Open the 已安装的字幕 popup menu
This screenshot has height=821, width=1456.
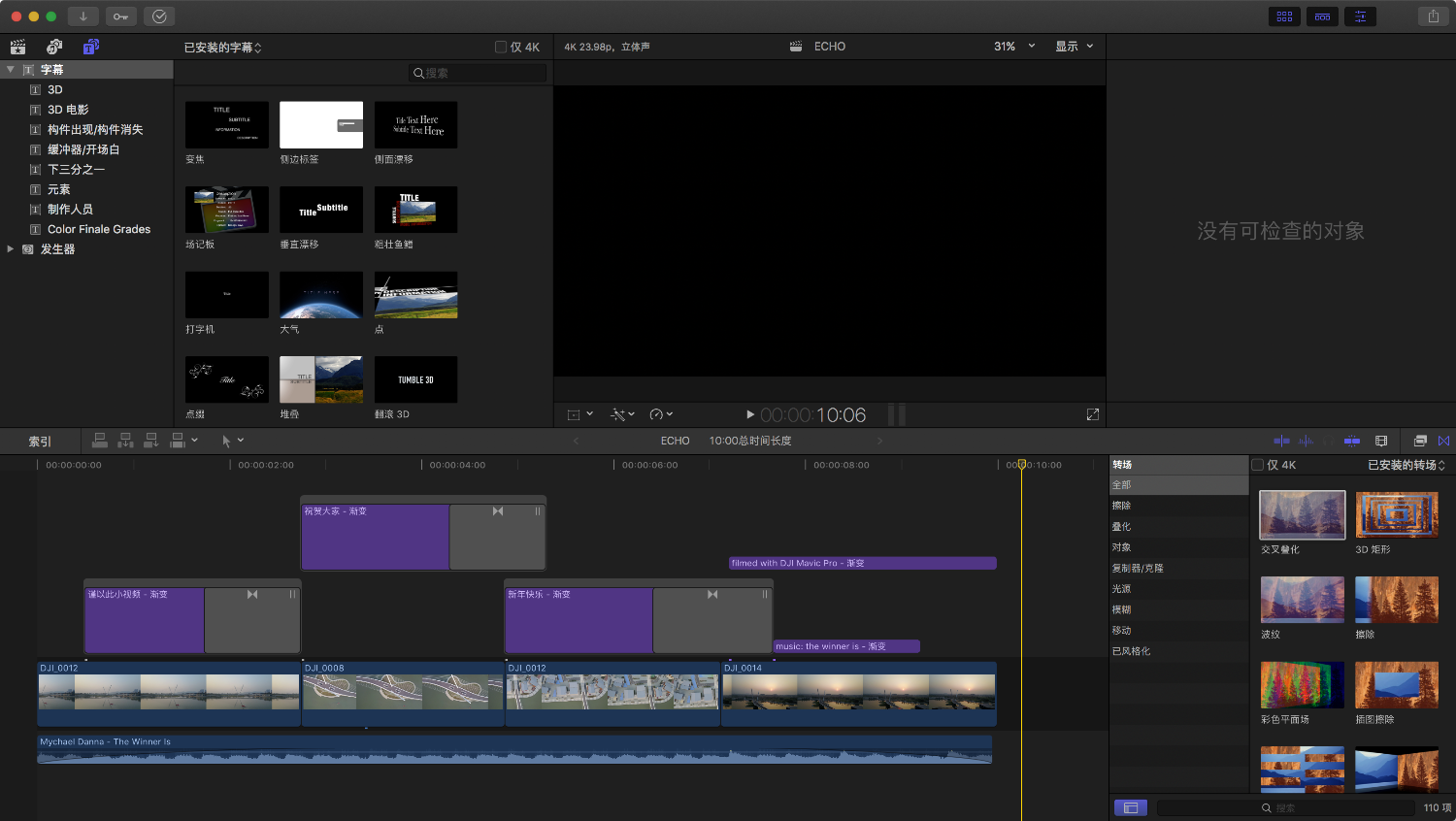(223, 47)
